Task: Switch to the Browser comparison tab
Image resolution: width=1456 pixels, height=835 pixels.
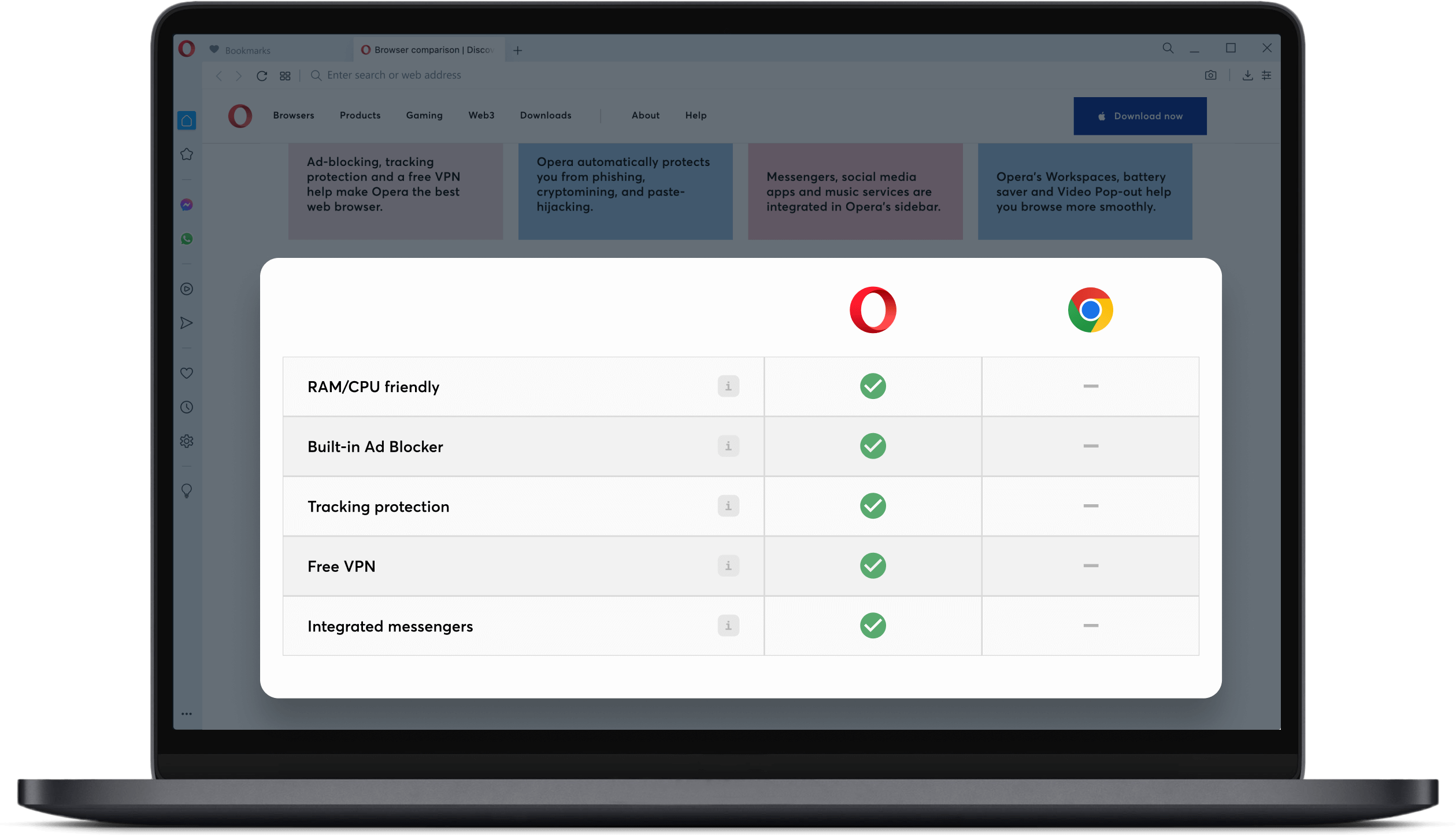Action: pos(428,50)
